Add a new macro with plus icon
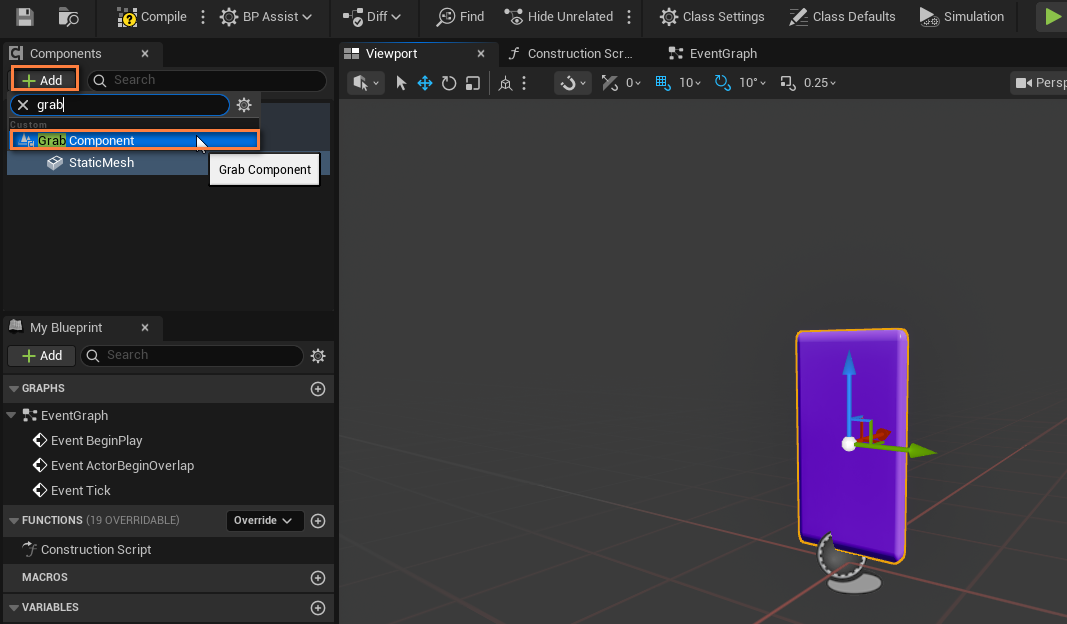Viewport: 1067px width, 624px height. pos(318,578)
